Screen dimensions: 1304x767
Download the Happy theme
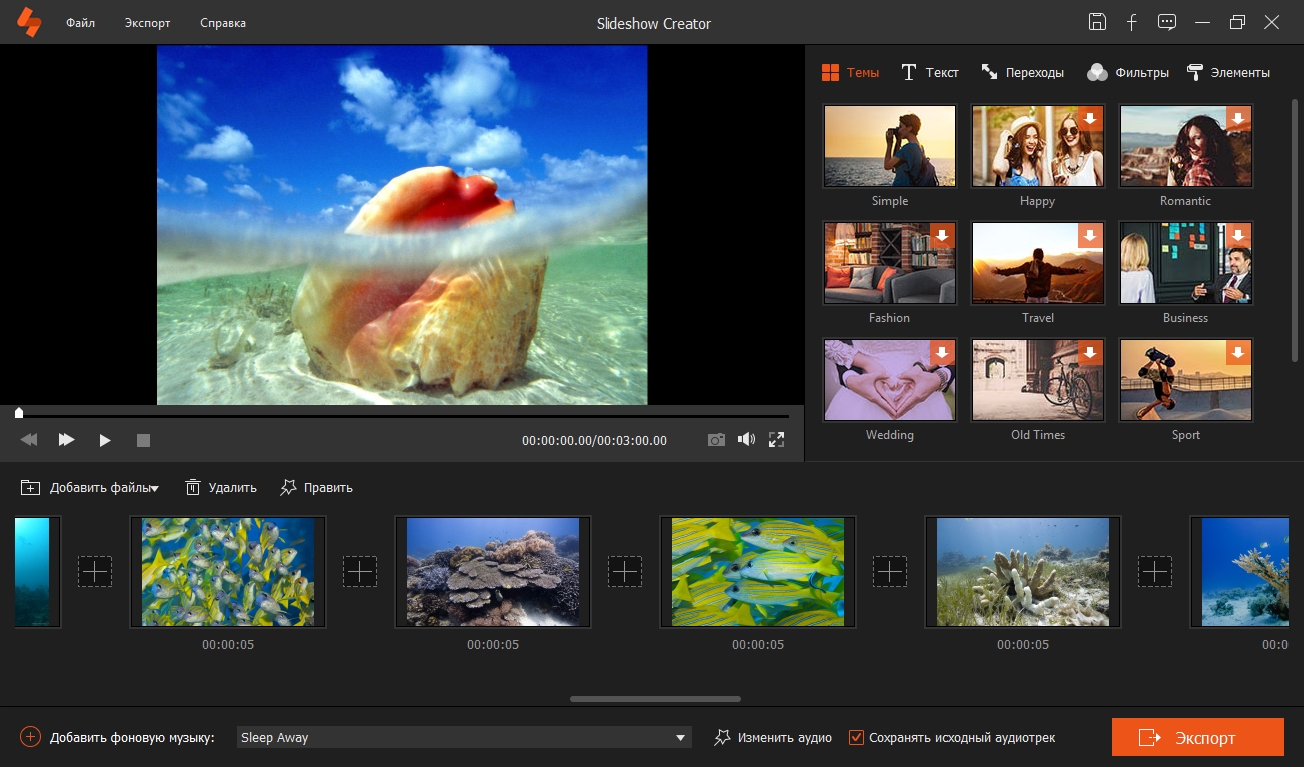coord(1090,118)
